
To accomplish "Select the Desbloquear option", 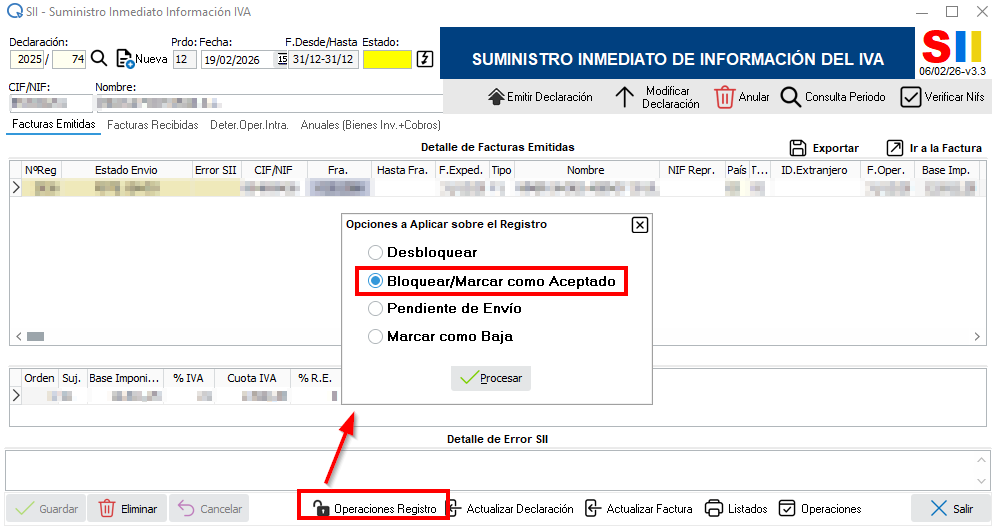I will 422,252.
